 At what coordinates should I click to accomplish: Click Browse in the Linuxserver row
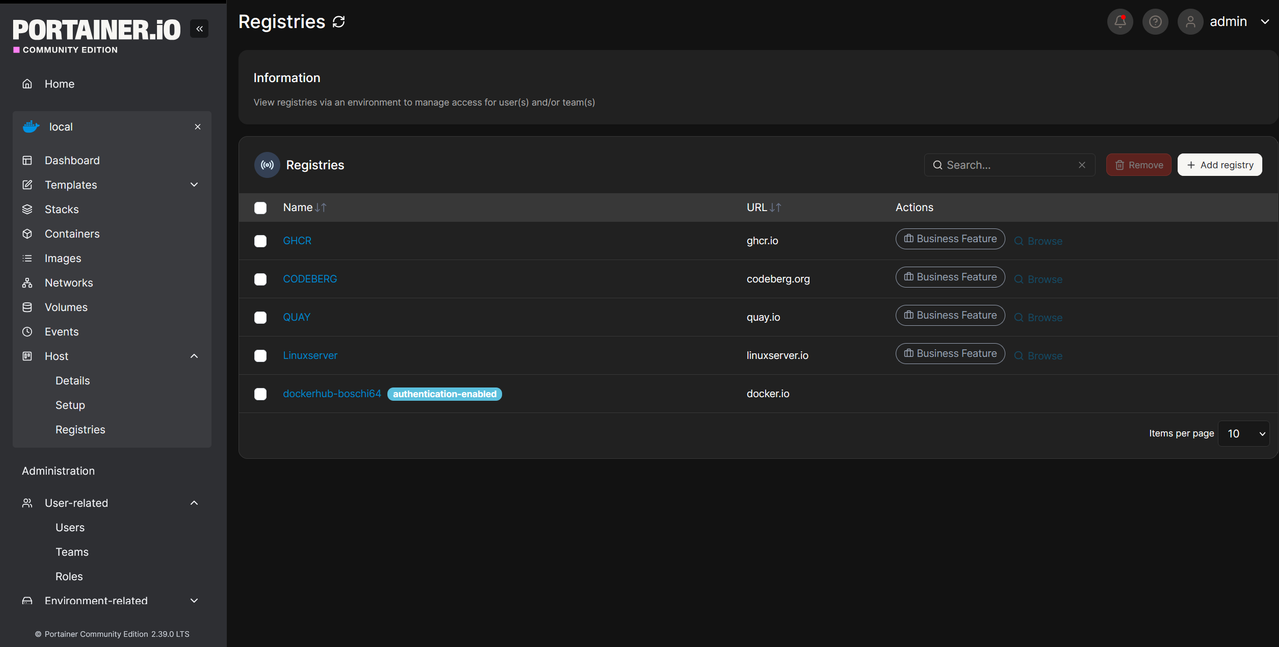(x=1038, y=356)
